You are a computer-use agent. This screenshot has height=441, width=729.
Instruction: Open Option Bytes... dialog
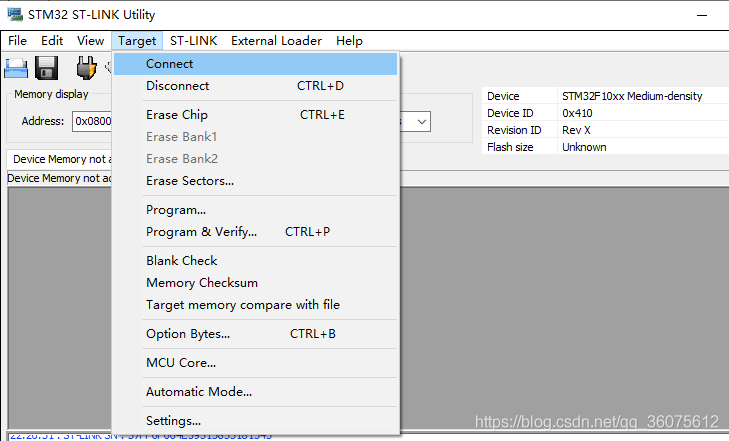tap(255, 334)
